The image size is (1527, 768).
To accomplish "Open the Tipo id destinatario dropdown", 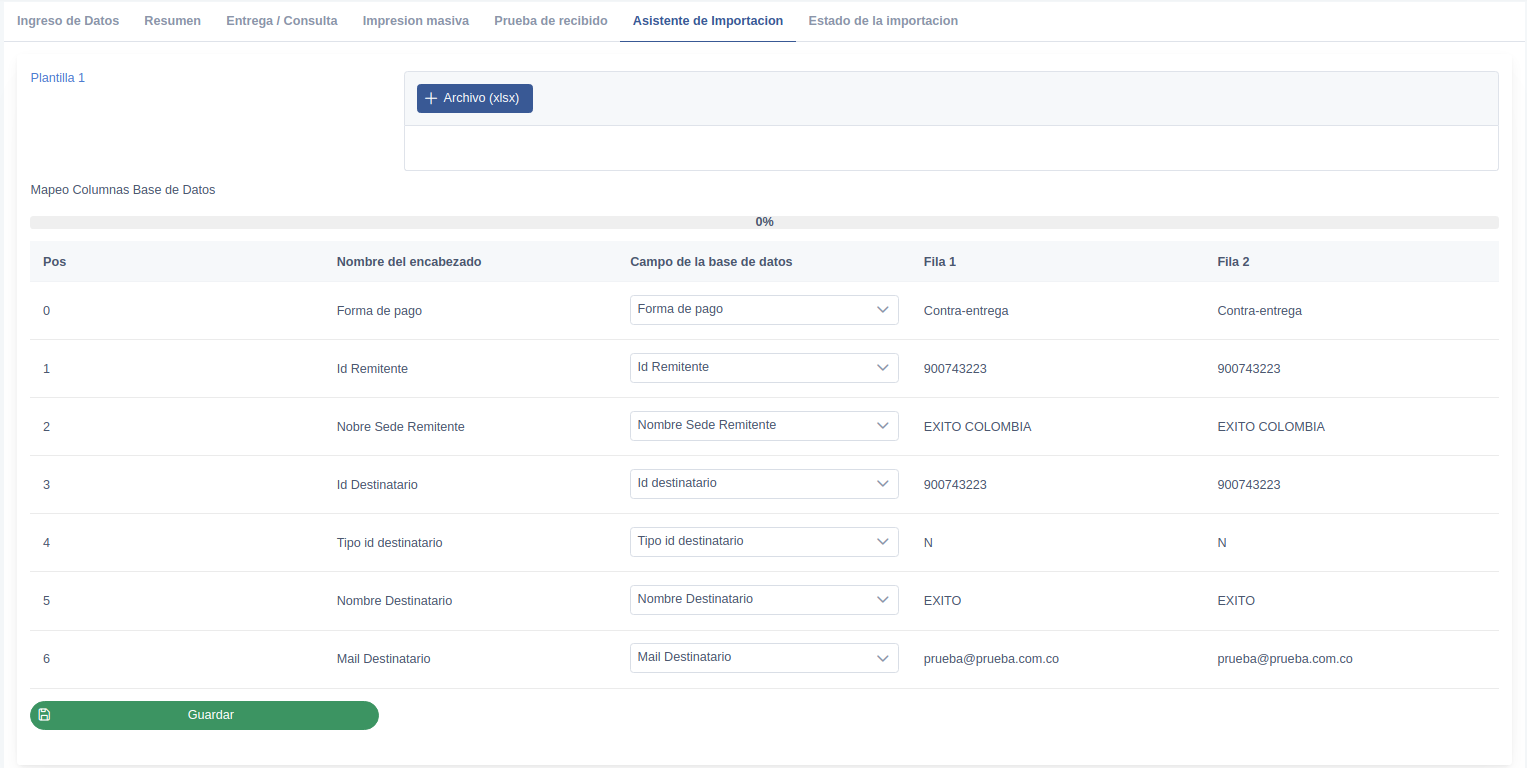I will pos(763,542).
